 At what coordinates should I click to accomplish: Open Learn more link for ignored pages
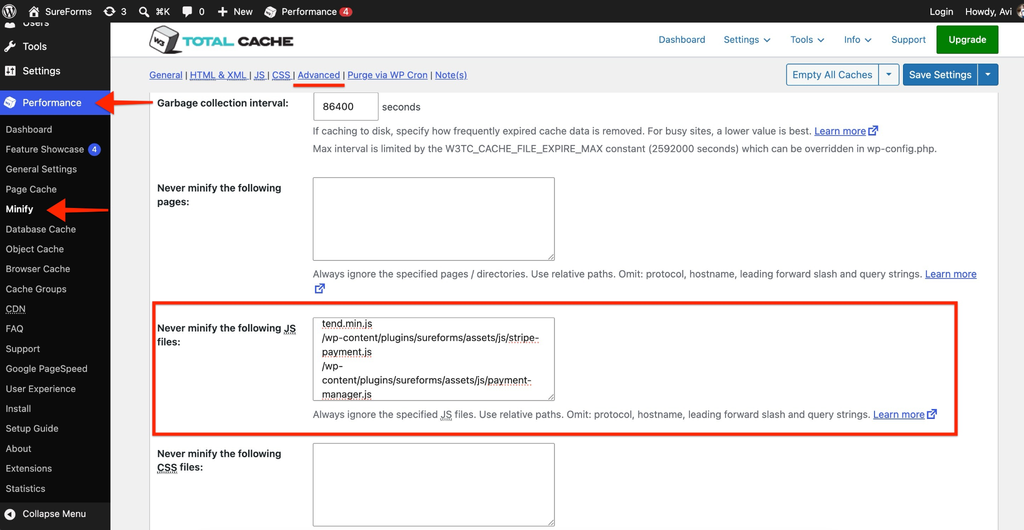[x=950, y=274]
